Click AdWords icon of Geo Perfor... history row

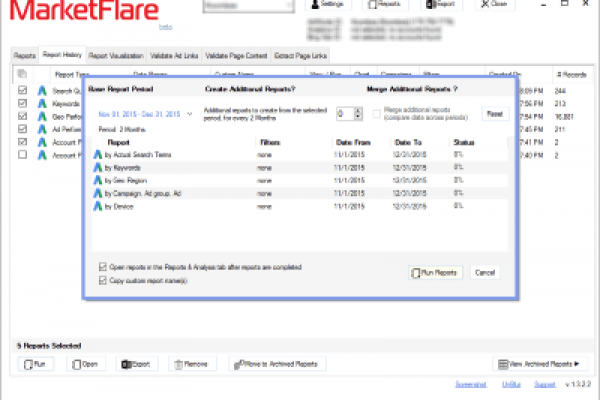pos(42,116)
